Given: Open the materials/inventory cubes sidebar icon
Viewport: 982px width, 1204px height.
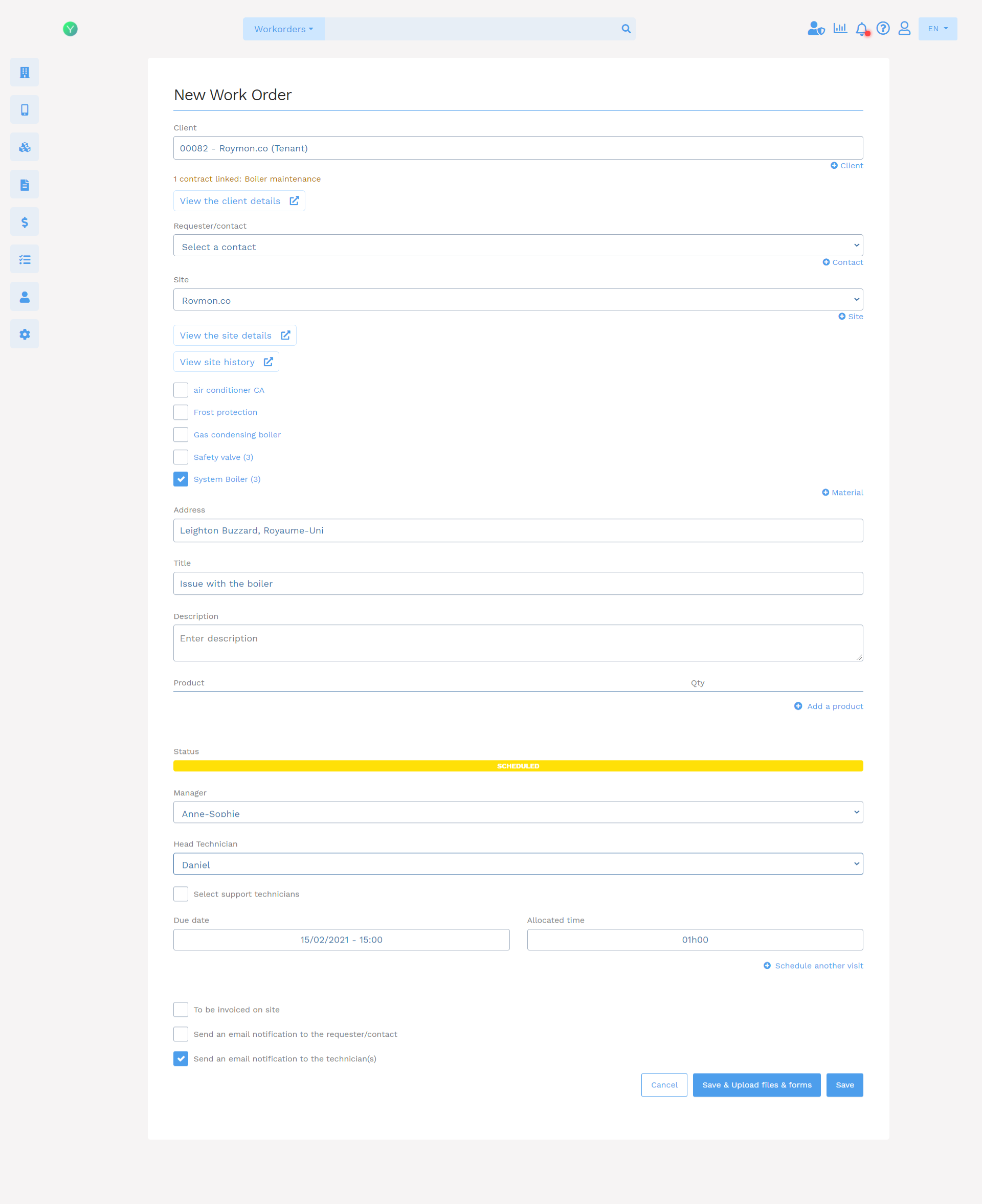Looking at the screenshot, I should (25, 146).
